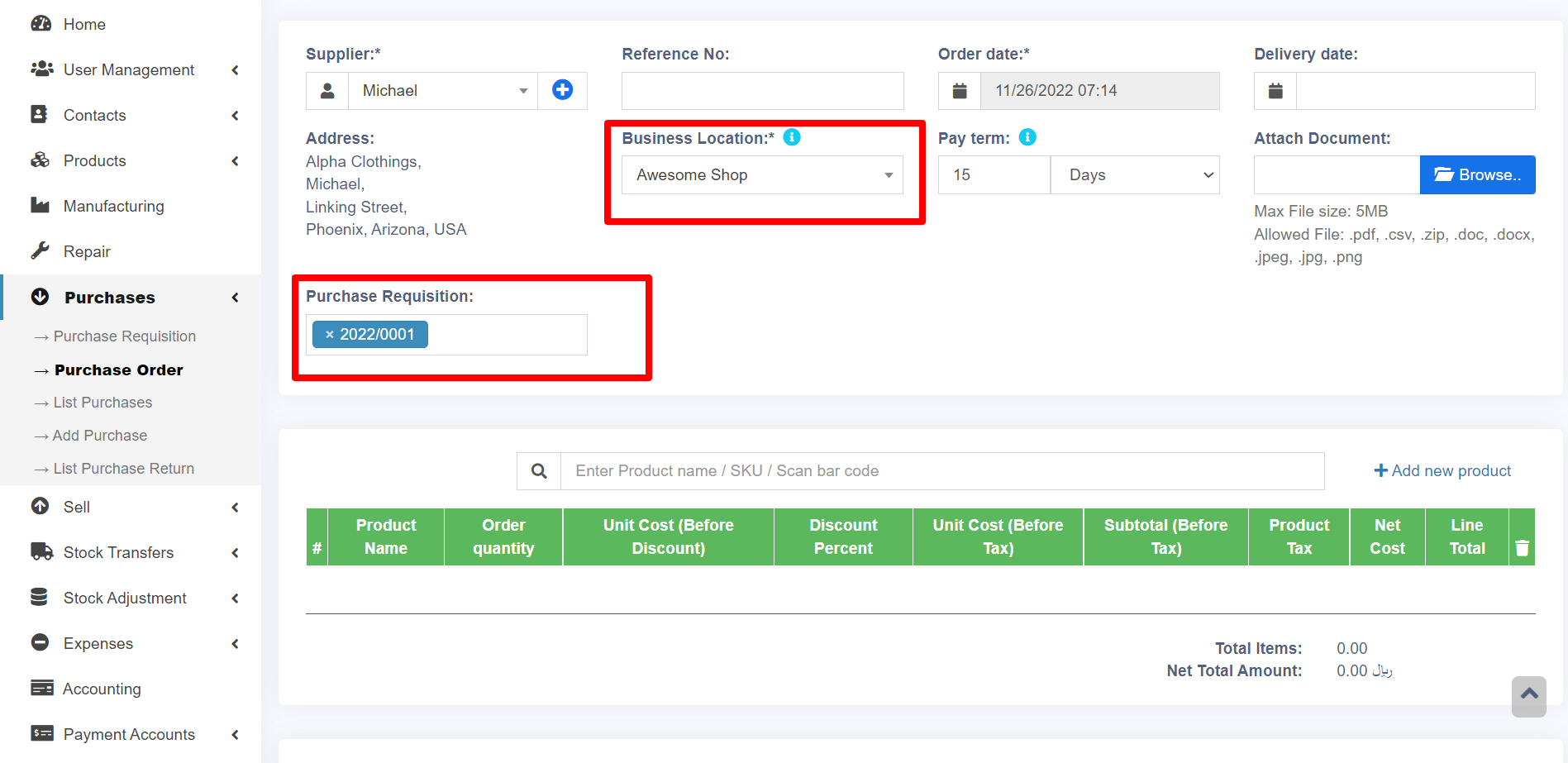Go to Add Purchase in the sidebar
This screenshot has height=763, width=1568.
99,436
